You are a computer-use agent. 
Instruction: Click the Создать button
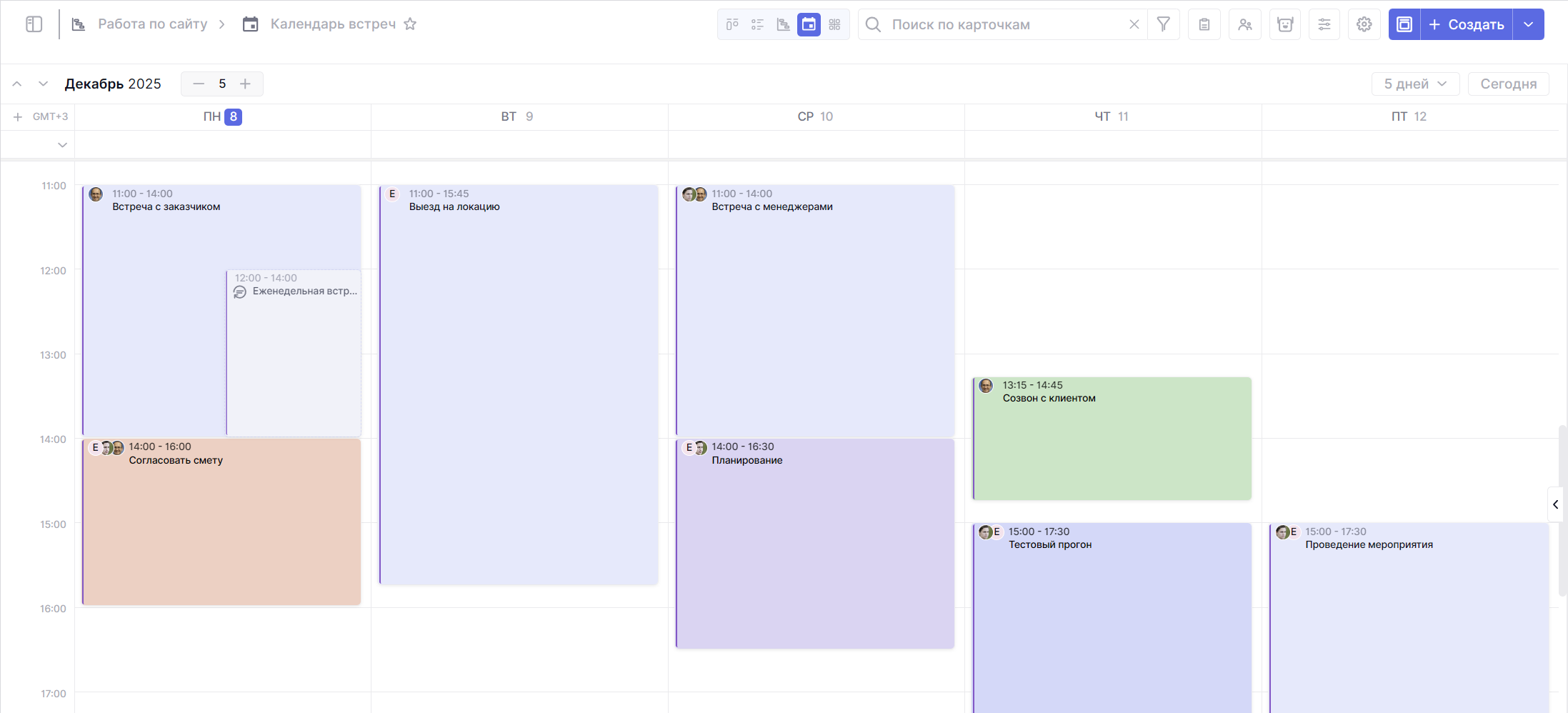coord(1466,24)
